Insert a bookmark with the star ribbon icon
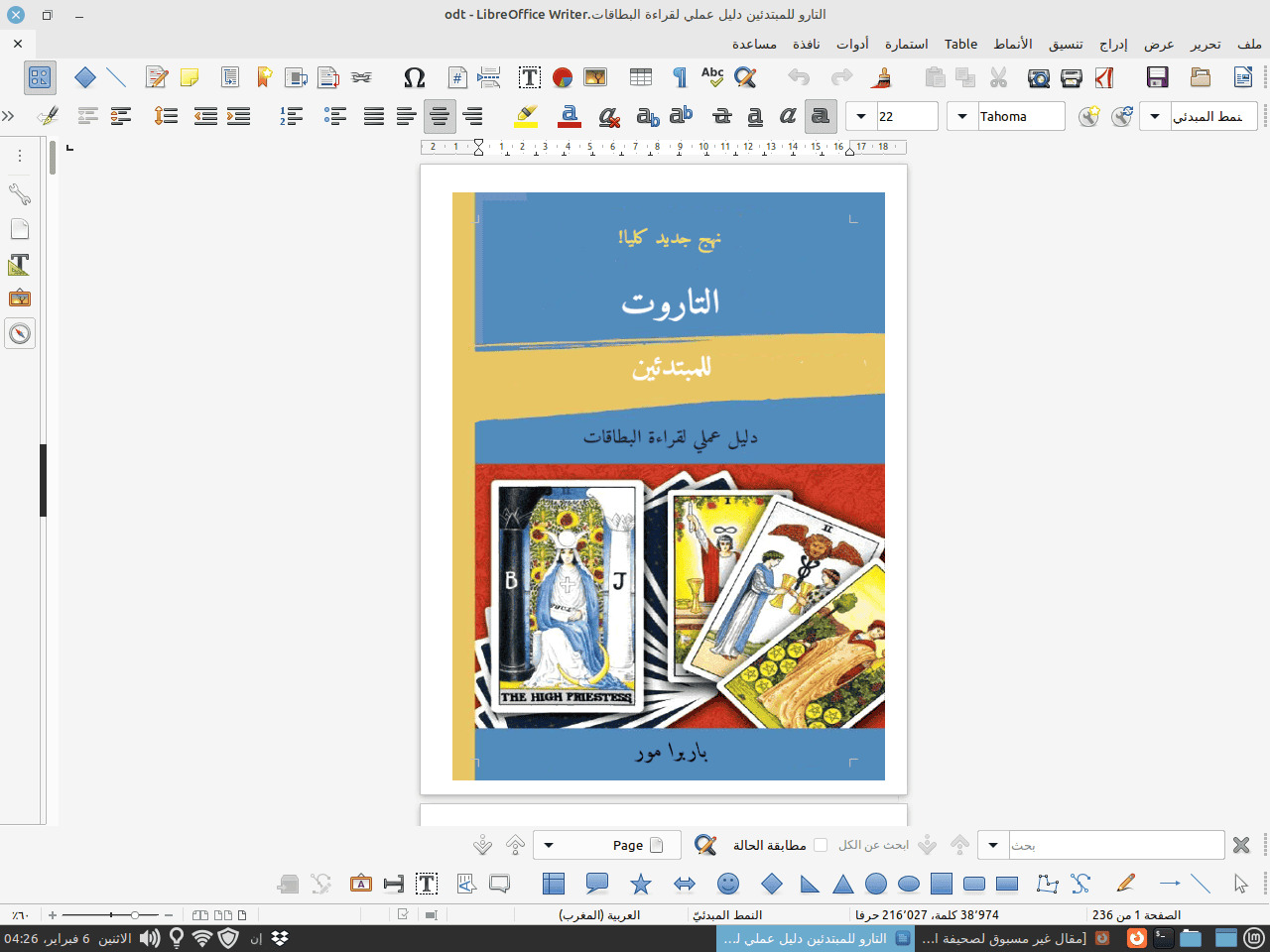This screenshot has width=1270, height=952. coord(264,77)
